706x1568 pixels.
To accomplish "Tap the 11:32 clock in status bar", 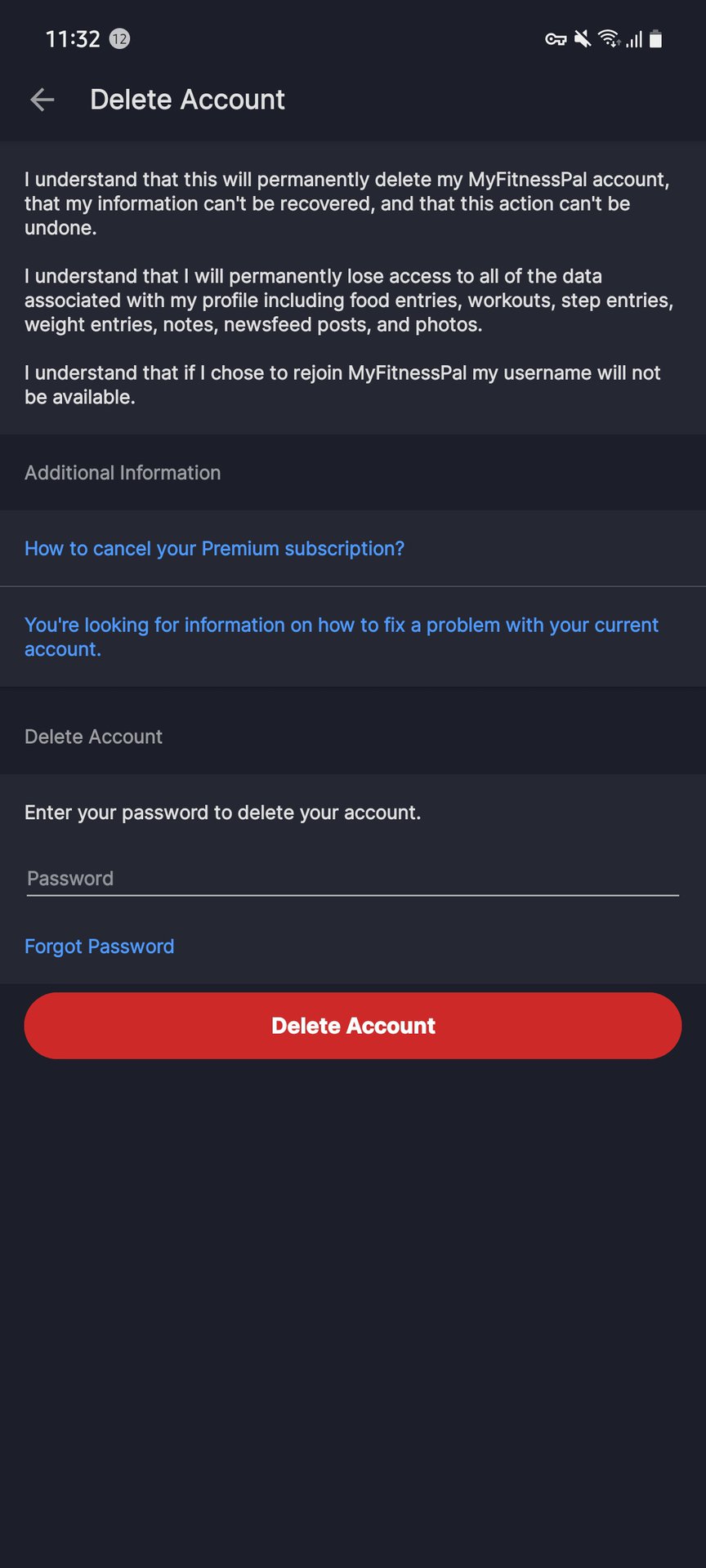I will click(x=73, y=38).
